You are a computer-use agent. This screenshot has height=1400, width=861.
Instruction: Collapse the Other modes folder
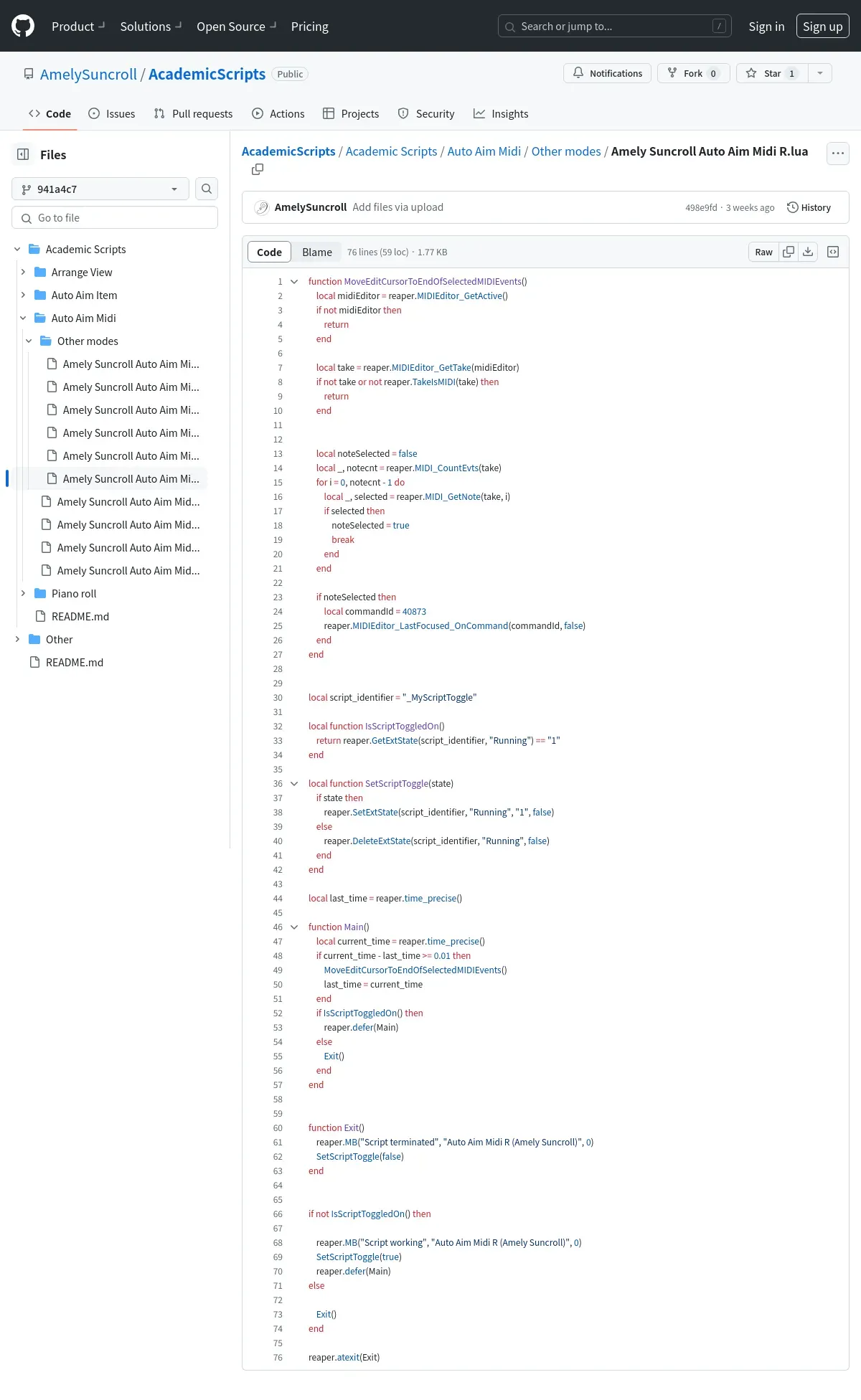click(29, 341)
